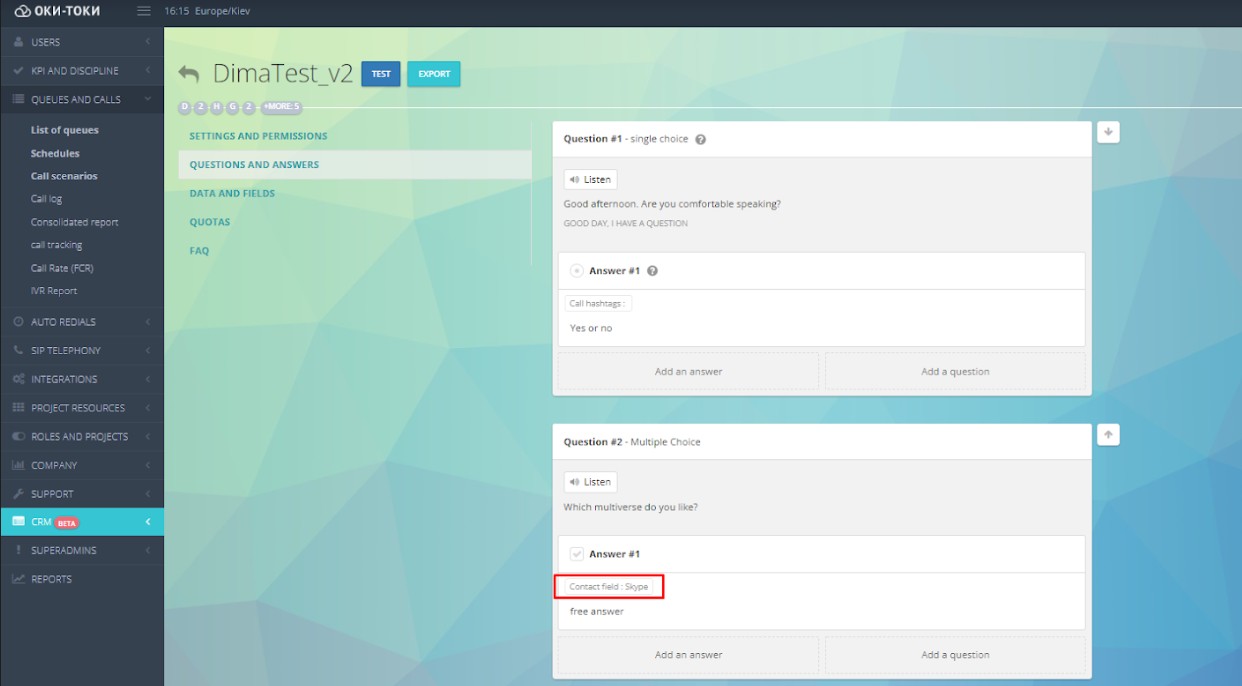Move Question #2 up with arrow button

[x=1108, y=434]
